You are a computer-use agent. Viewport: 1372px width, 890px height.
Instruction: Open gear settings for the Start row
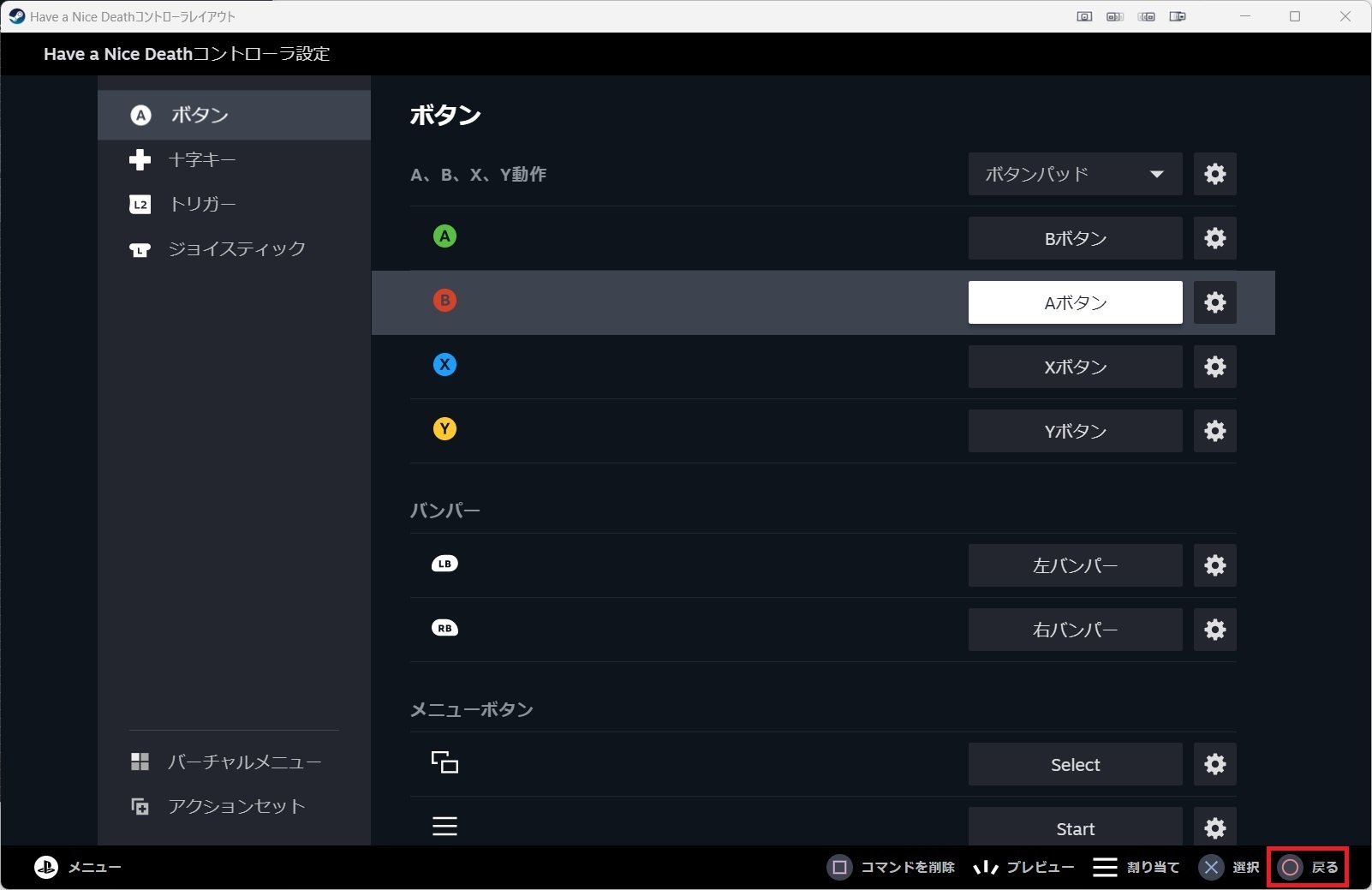point(1214,827)
